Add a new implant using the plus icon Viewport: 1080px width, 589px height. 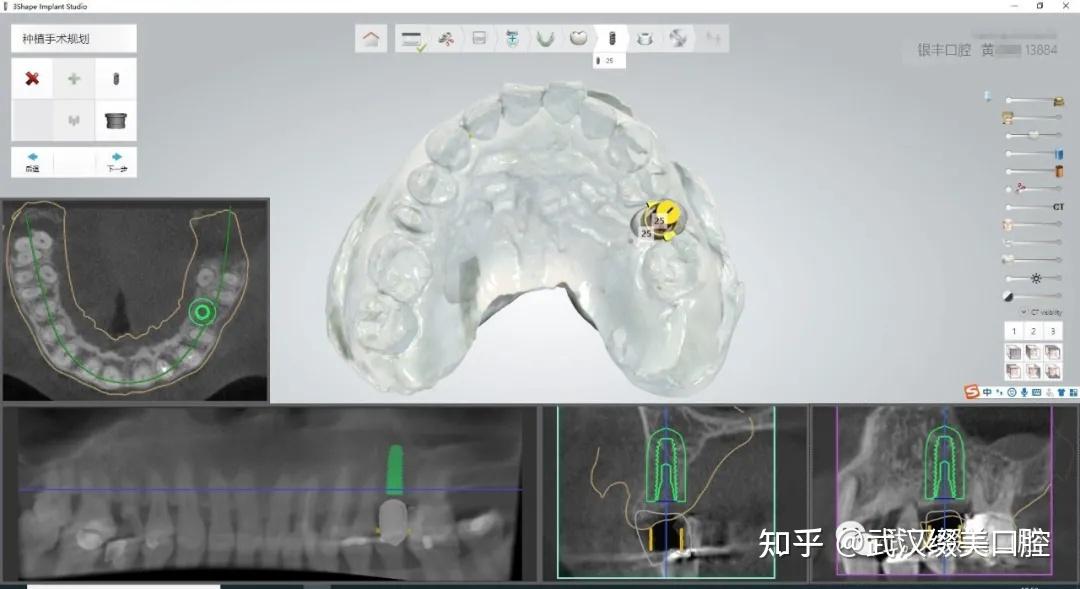[72, 78]
